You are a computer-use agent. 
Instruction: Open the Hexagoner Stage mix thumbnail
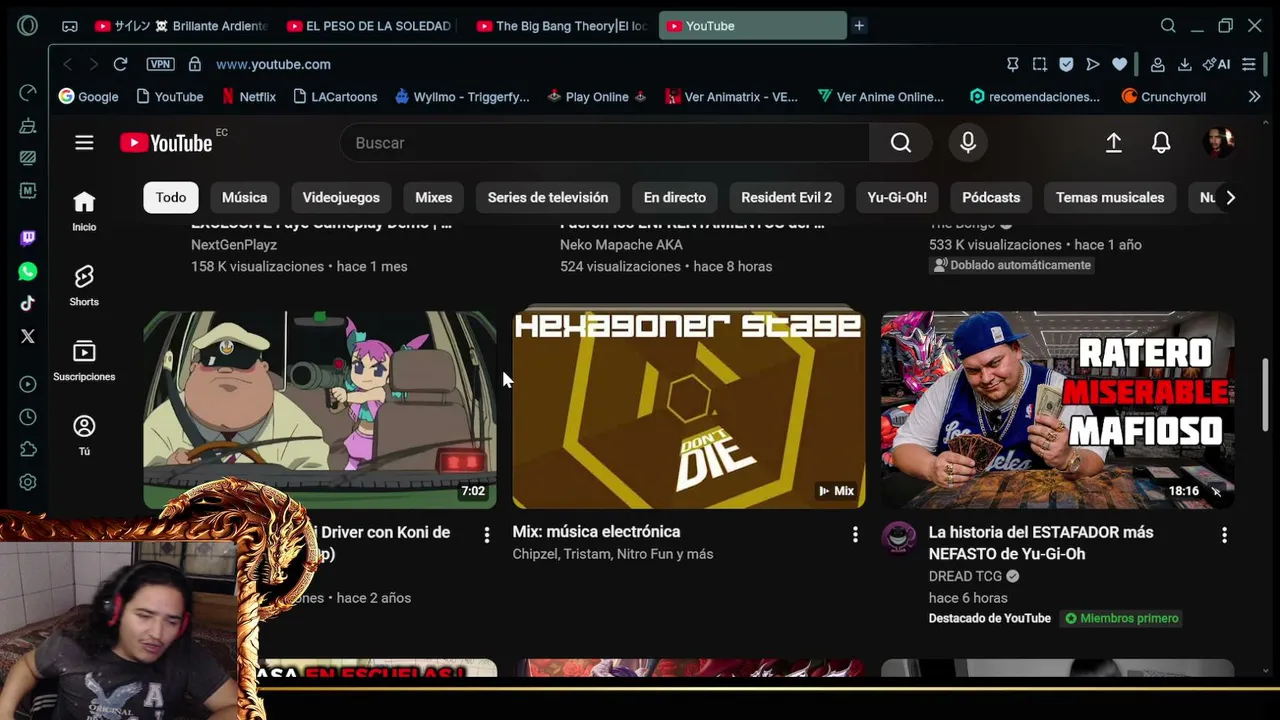click(x=689, y=409)
